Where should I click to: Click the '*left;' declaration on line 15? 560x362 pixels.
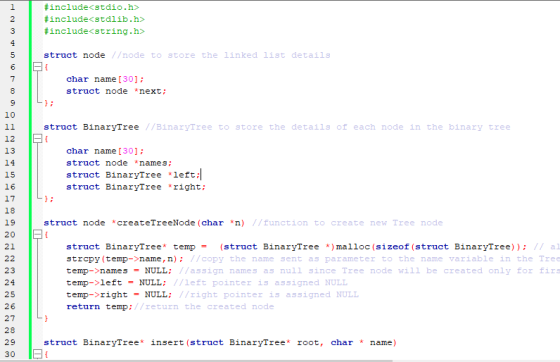coord(184,175)
